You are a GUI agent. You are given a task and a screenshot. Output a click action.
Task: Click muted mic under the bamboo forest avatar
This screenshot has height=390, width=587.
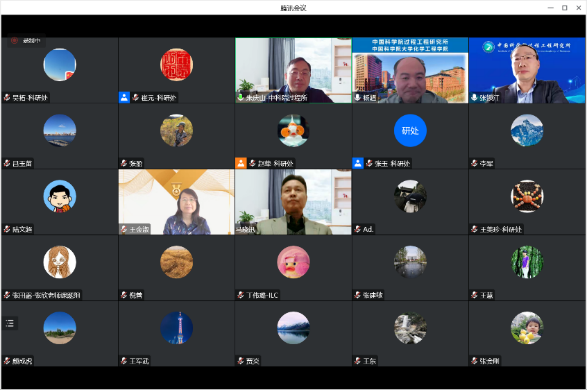coord(475,295)
